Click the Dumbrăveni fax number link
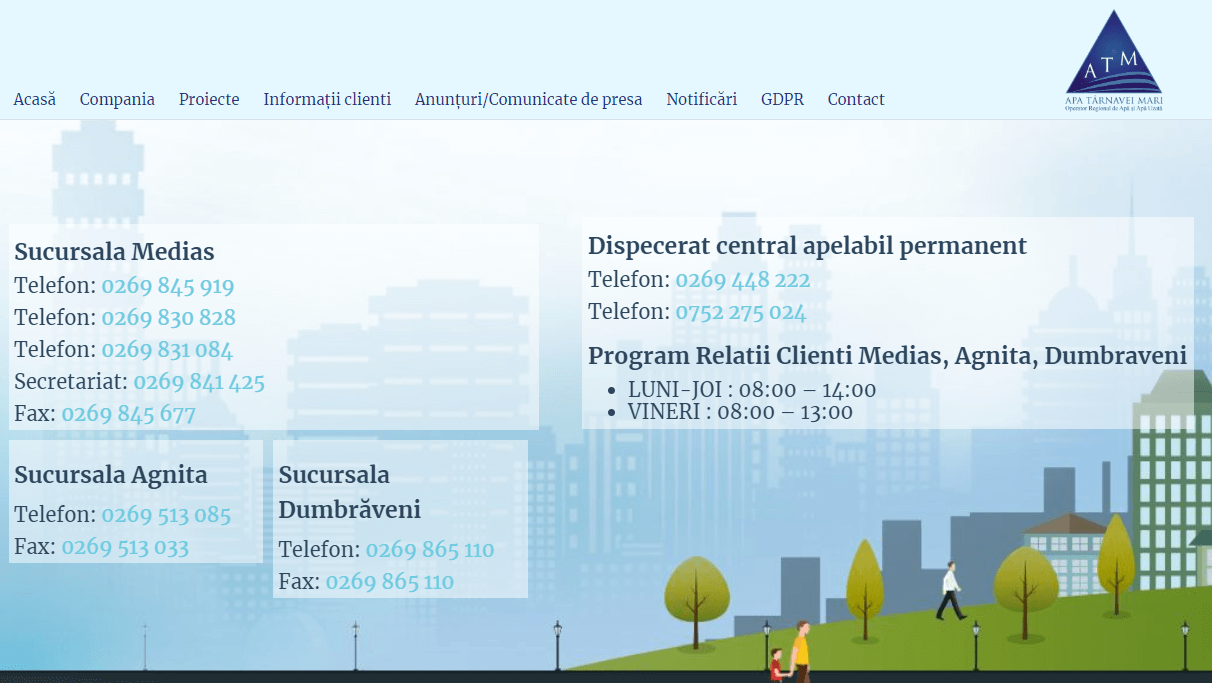 pos(390,582)
